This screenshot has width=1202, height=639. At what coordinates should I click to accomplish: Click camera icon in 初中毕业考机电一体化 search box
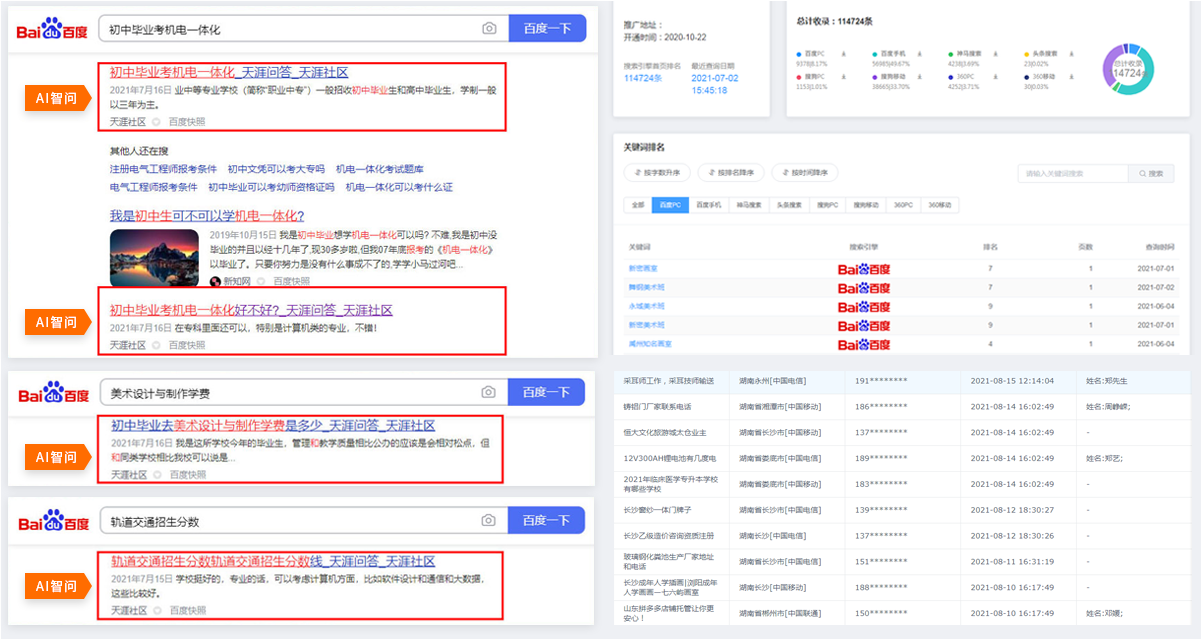click(x=489, y=29)
